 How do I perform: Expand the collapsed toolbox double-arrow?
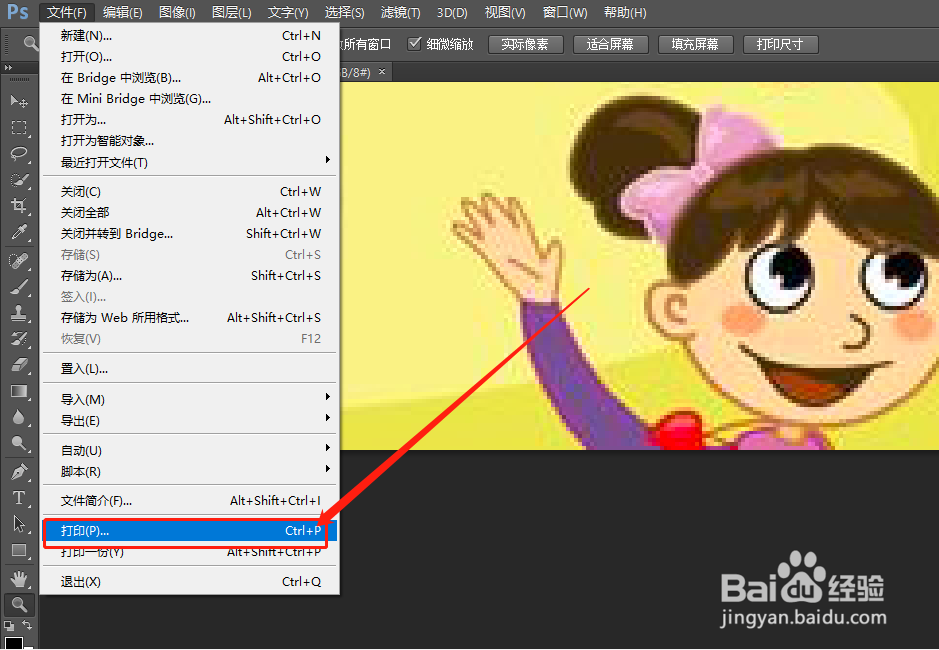pyautogui.click(x=8, y=68)
